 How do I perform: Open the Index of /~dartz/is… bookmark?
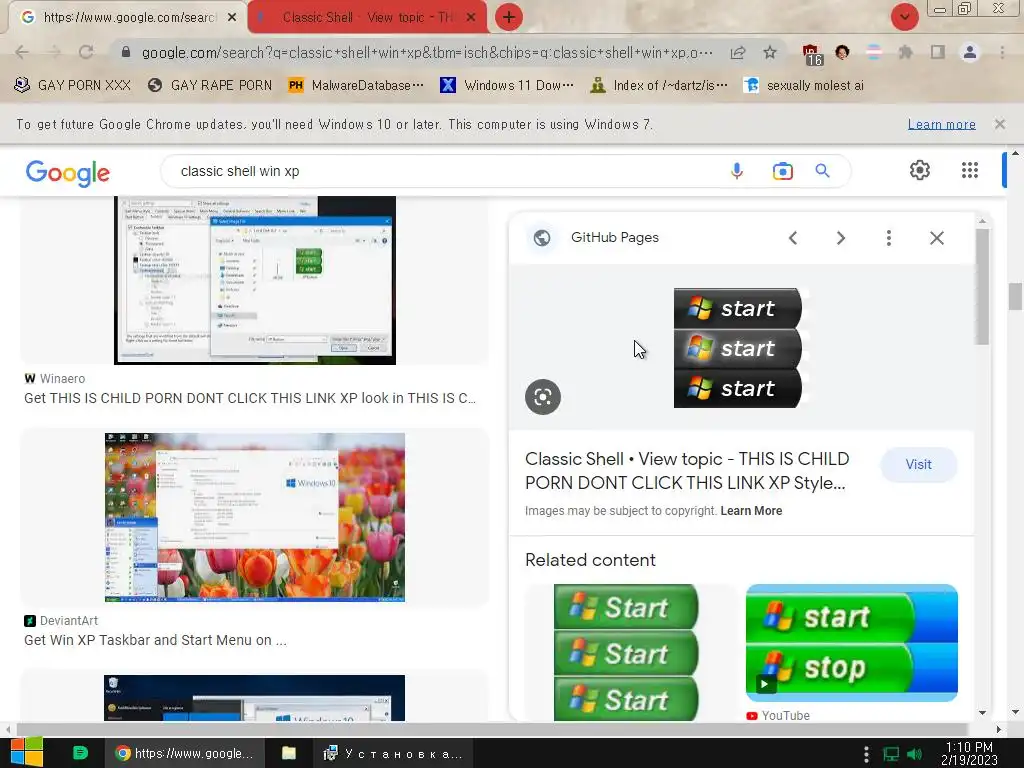(659, 86)
